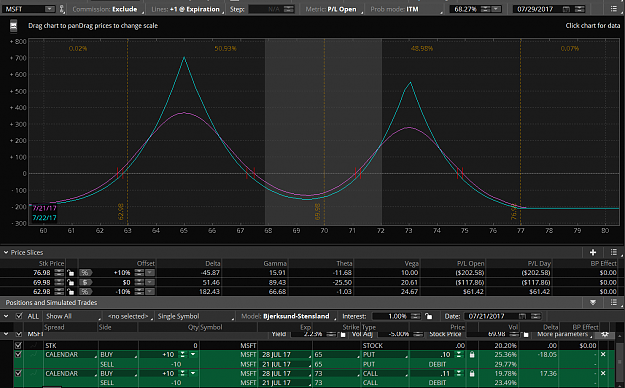Open the Single Symbol dropdown

pyautogui.click(x=195, y=316)
